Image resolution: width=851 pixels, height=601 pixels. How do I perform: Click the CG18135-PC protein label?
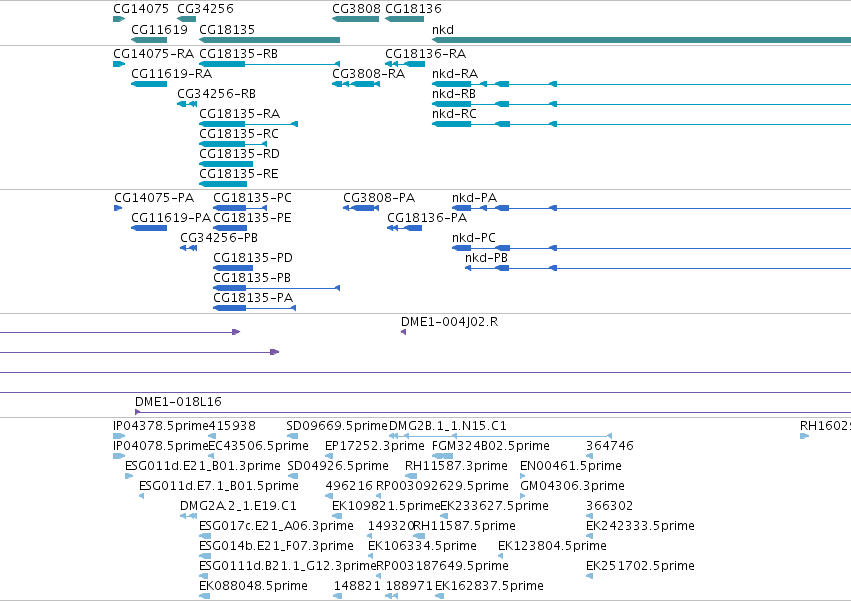click(x=252, y=198)
